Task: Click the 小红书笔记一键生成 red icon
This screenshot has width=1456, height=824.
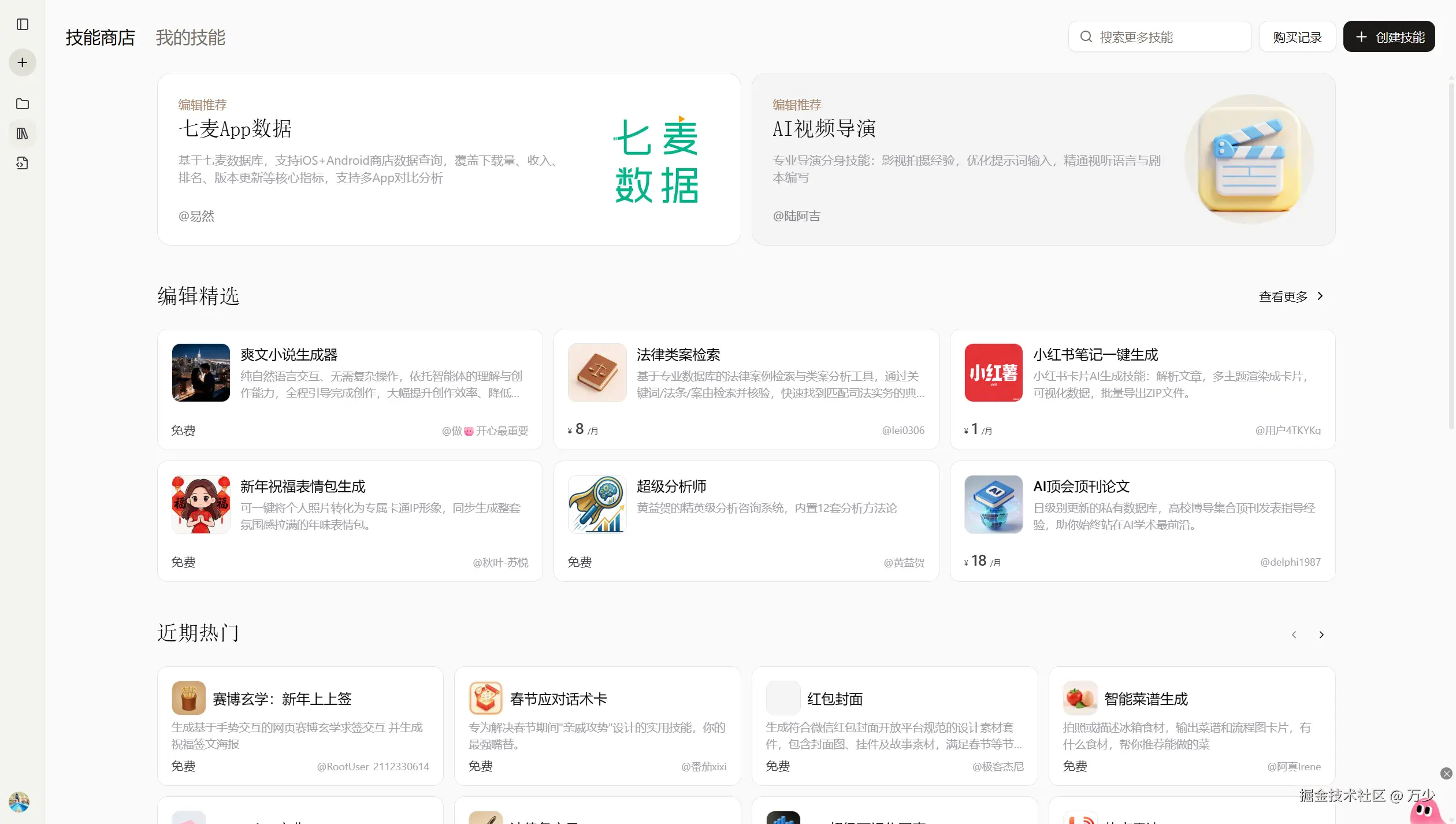Action: [x=993, y=373]
